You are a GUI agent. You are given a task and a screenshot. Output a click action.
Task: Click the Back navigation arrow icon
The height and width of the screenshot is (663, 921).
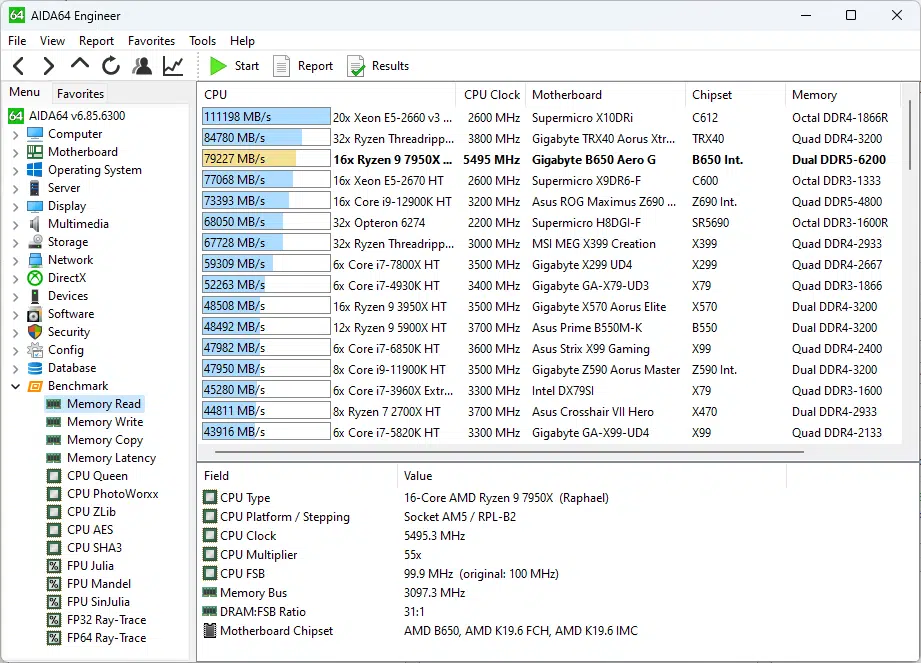[x=19, y=66]
